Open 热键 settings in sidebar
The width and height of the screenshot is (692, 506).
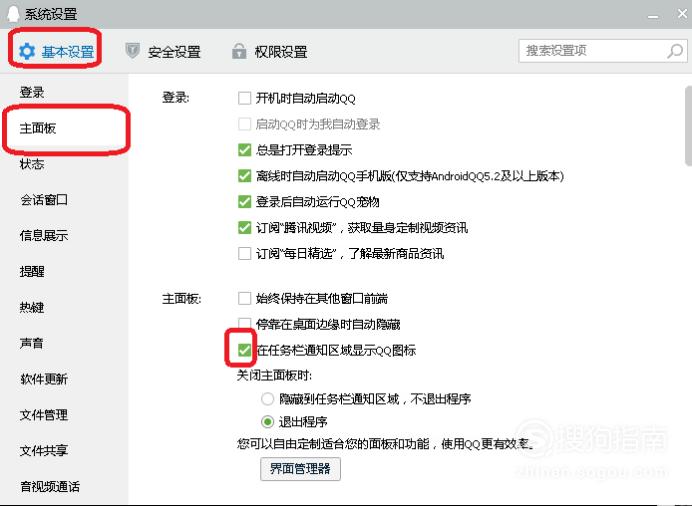[32, 307]
